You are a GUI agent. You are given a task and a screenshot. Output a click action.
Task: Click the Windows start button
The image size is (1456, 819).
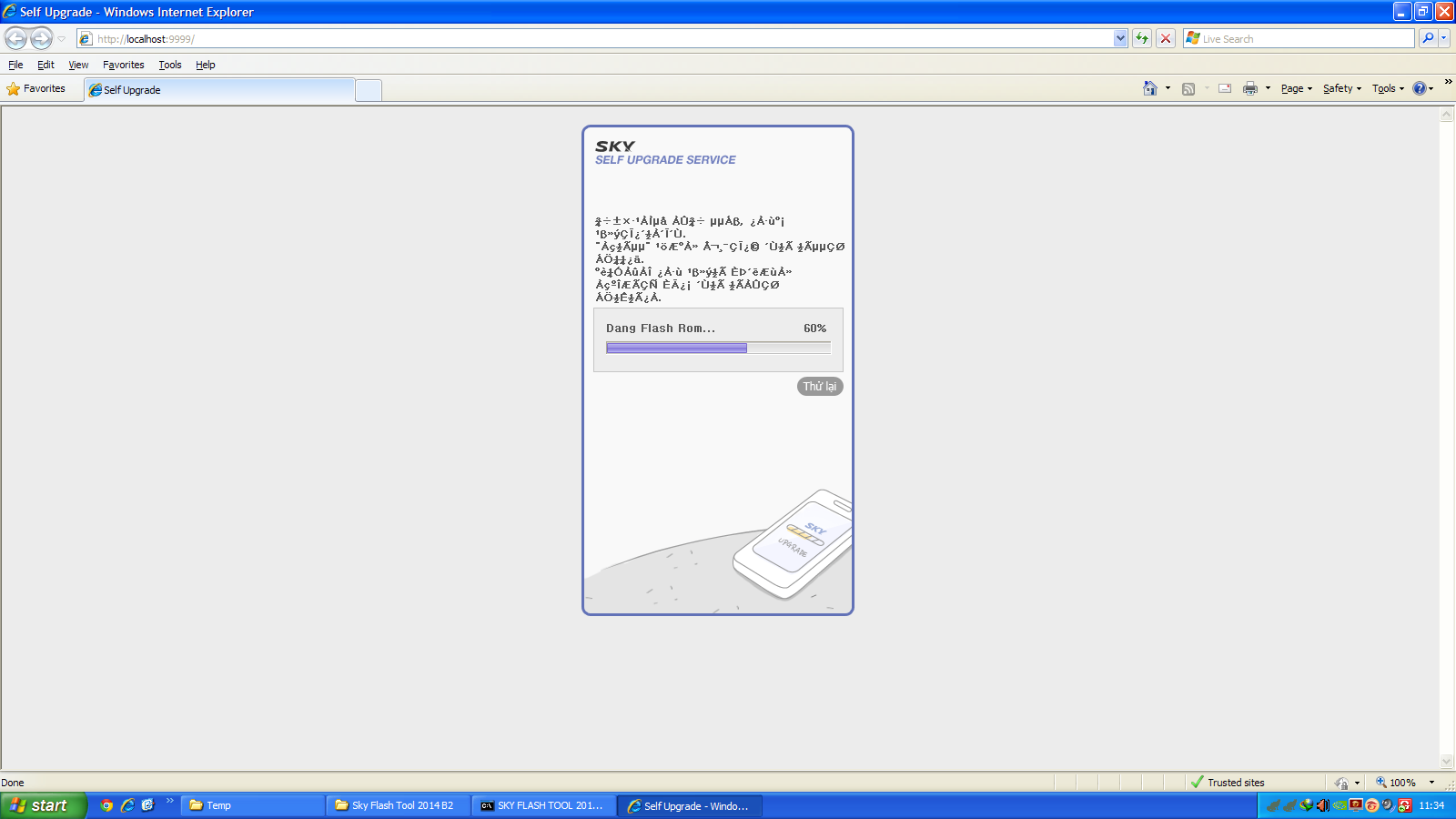click(x=42, y=805)
